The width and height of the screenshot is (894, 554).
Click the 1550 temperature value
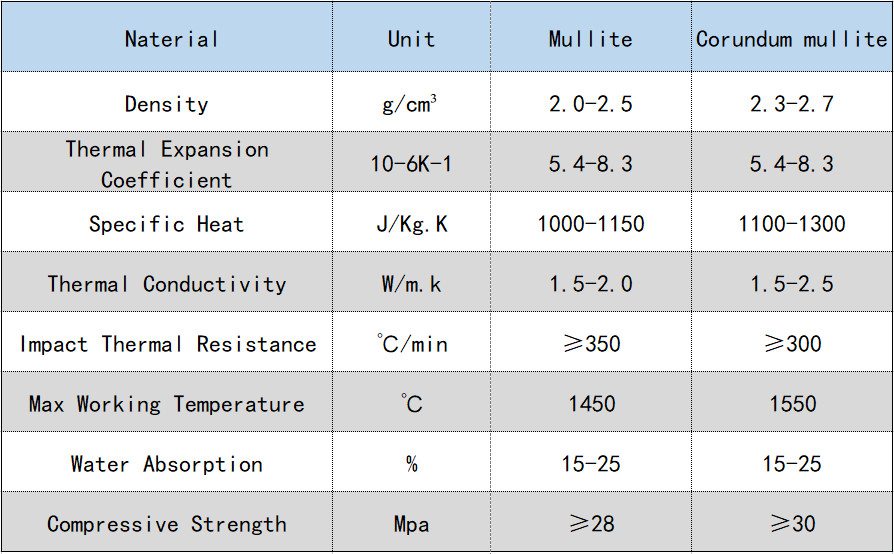(x=791, y=404)
